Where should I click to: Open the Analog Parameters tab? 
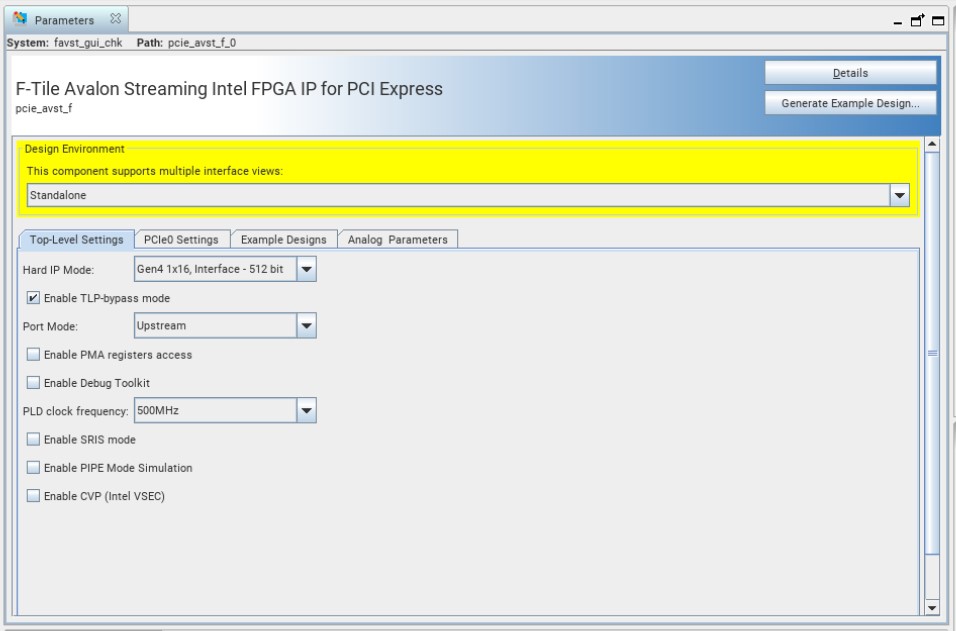pyautogui.click(x=398, y=240)
